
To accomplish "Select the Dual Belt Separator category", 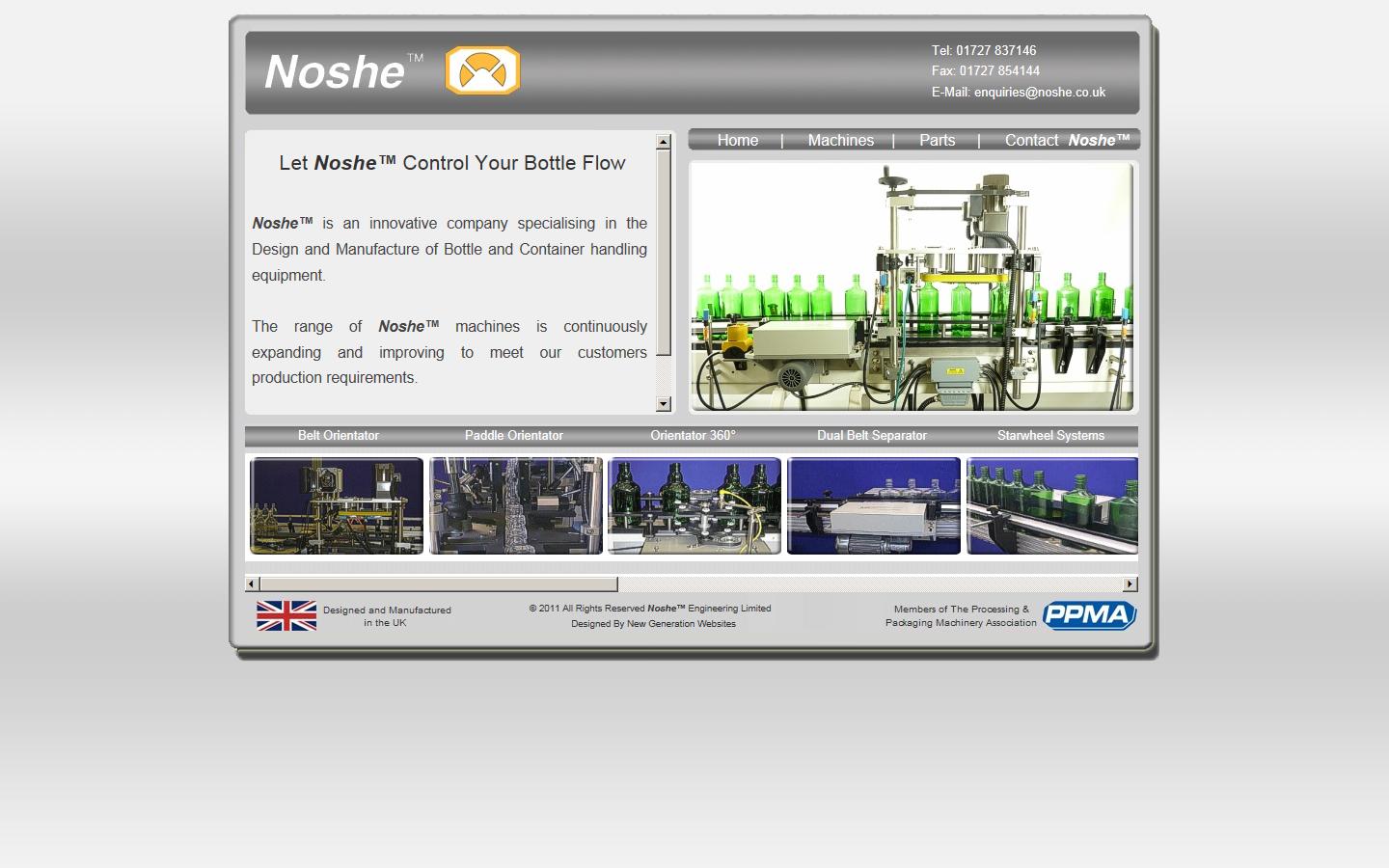I will coord(872,436).
